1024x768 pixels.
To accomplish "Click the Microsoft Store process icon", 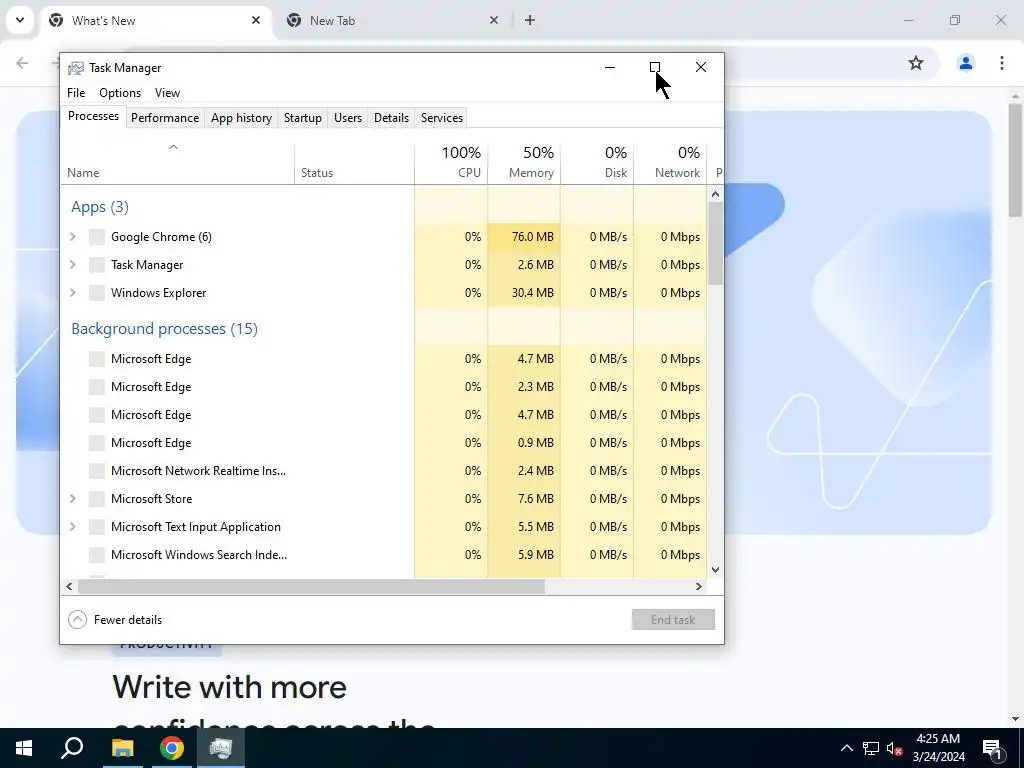I will pos(97,499).
